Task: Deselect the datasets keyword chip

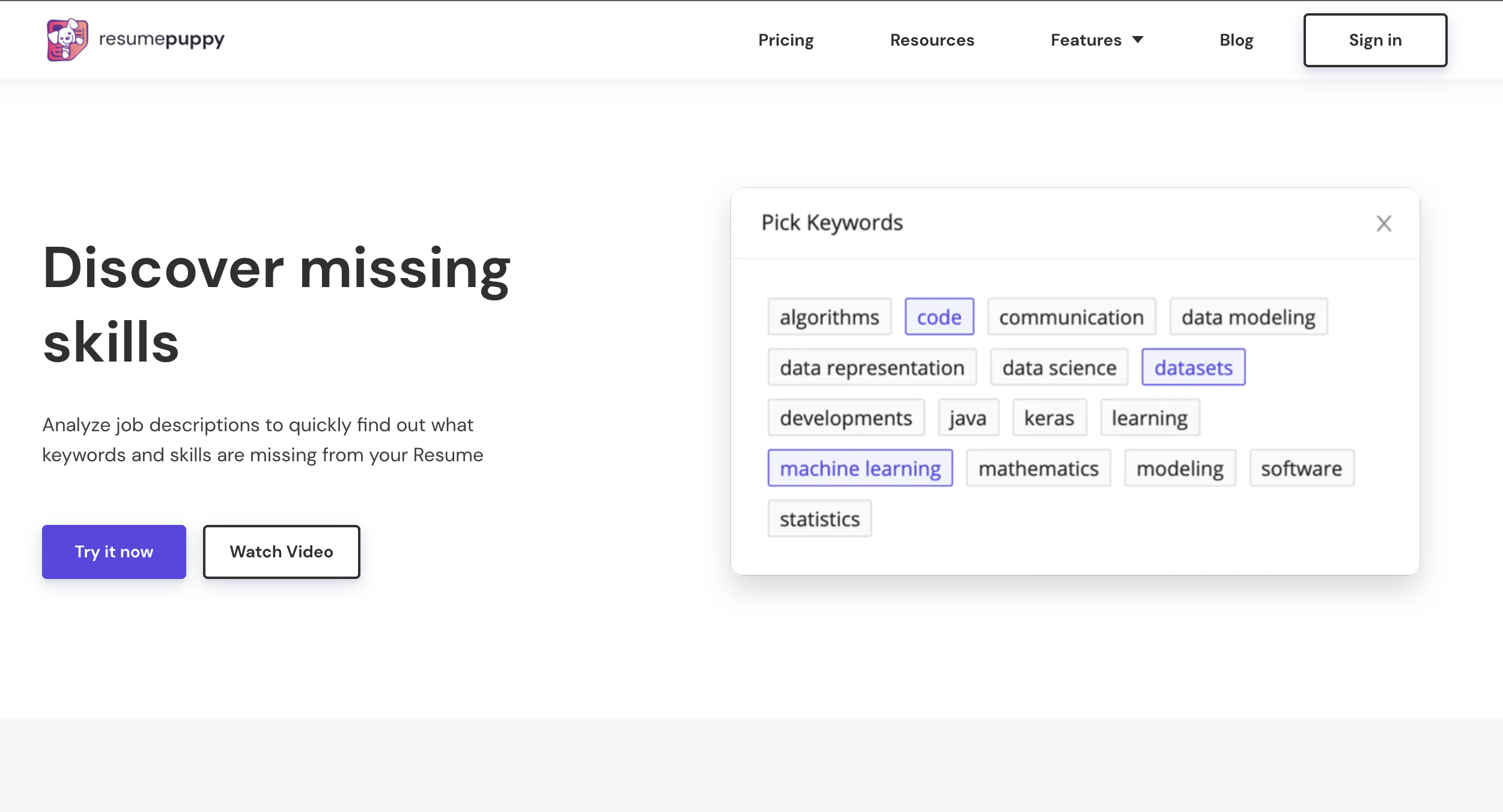Action: tap(1193, 367)
